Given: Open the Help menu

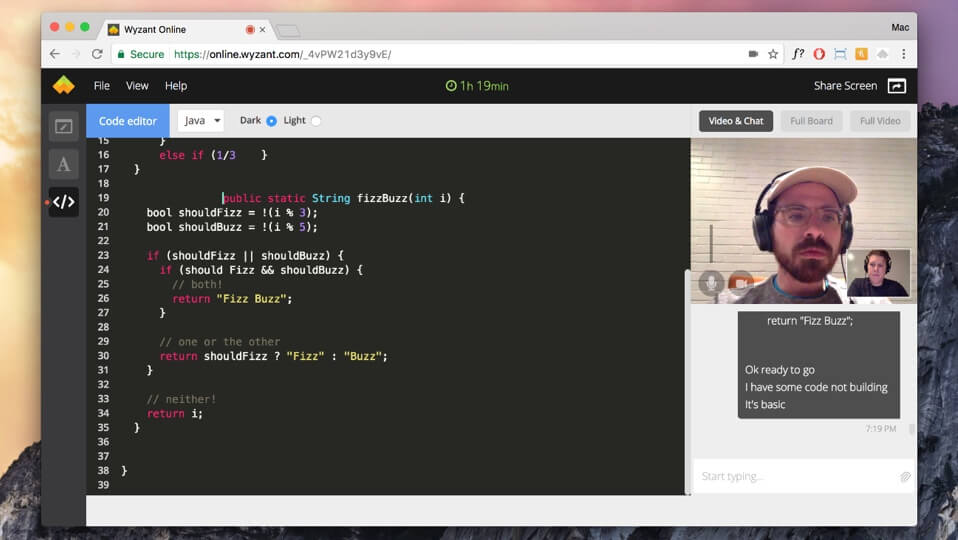Looking at the screenshot, I should pos(176,86).
